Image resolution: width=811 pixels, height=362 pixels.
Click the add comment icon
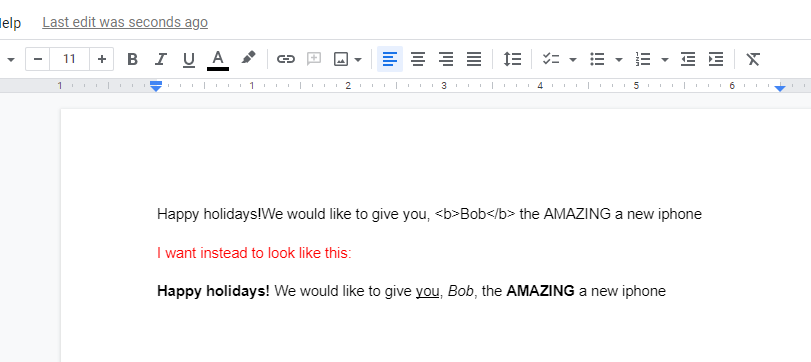314,59
